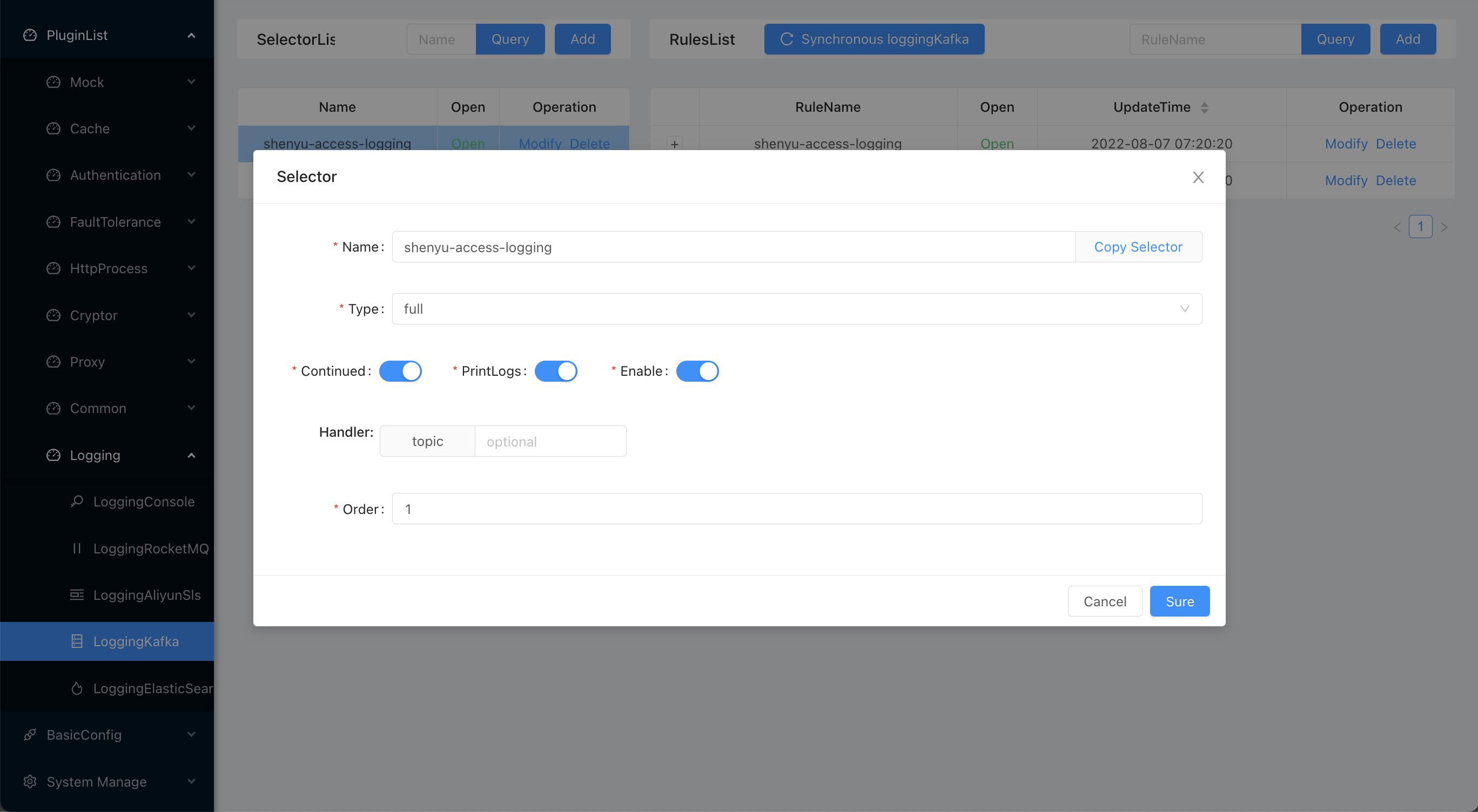Image resolution: width=1478 pixels, height=812 pixels.
Task: Toggle the Continued switch off
Action: 400,371
